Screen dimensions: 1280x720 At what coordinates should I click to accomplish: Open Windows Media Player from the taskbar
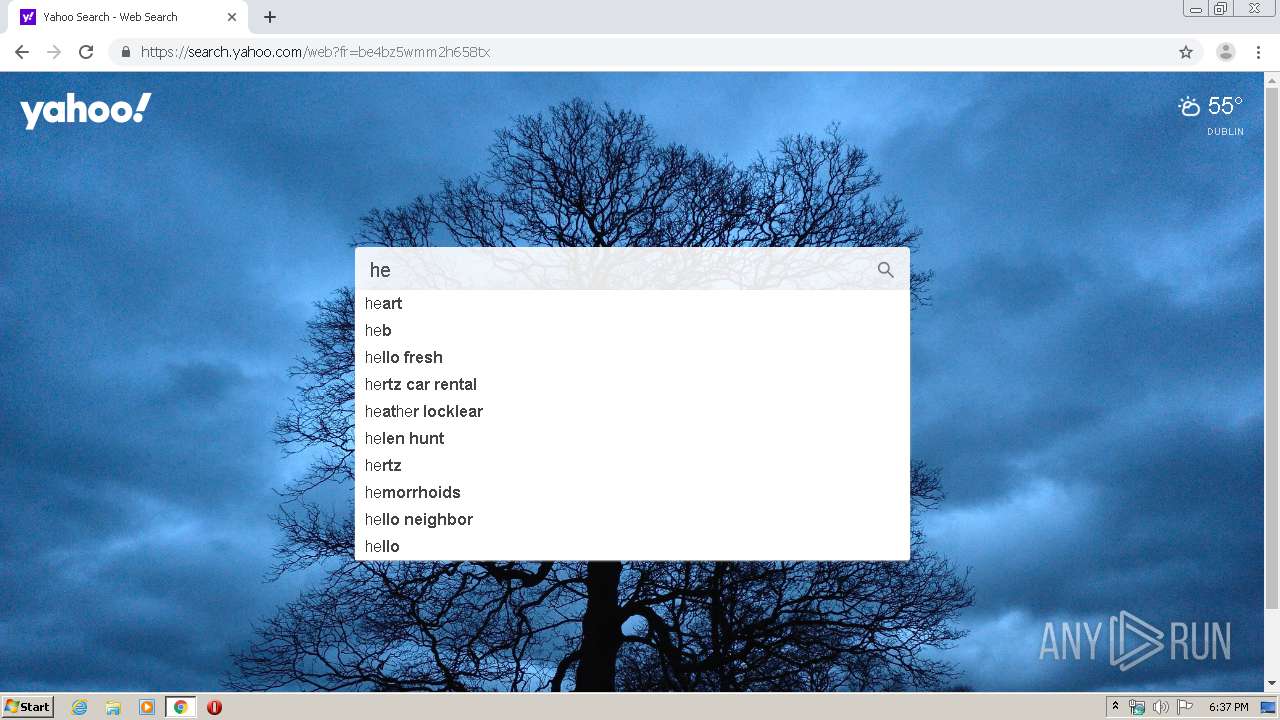pyautogui.click(x=147, y=707)
